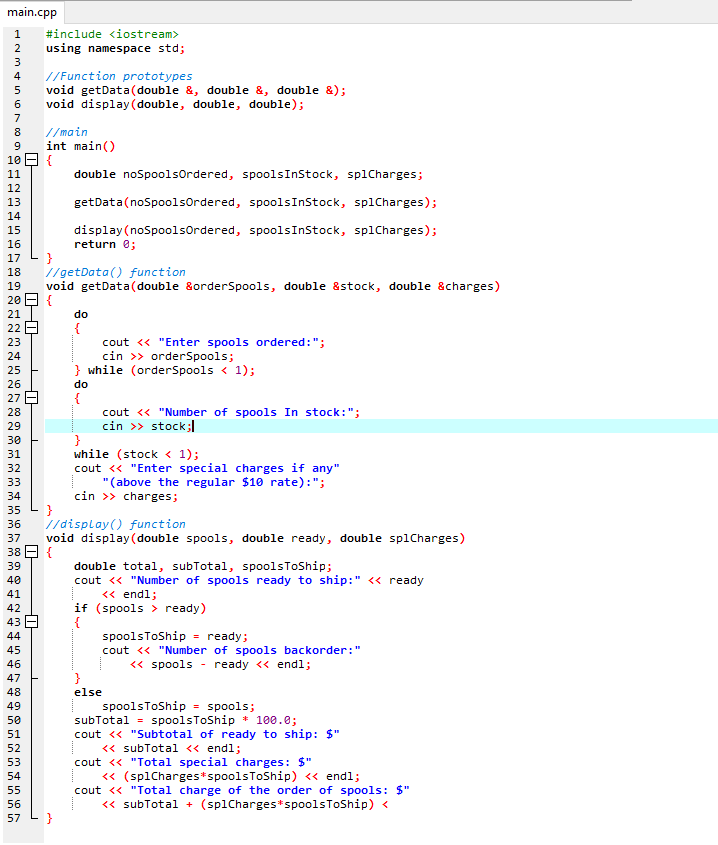The height and width of the screenshot is (845, 718).
Task: Click the string "Total charge of the order of spools: $"
Action: point(270,791)
